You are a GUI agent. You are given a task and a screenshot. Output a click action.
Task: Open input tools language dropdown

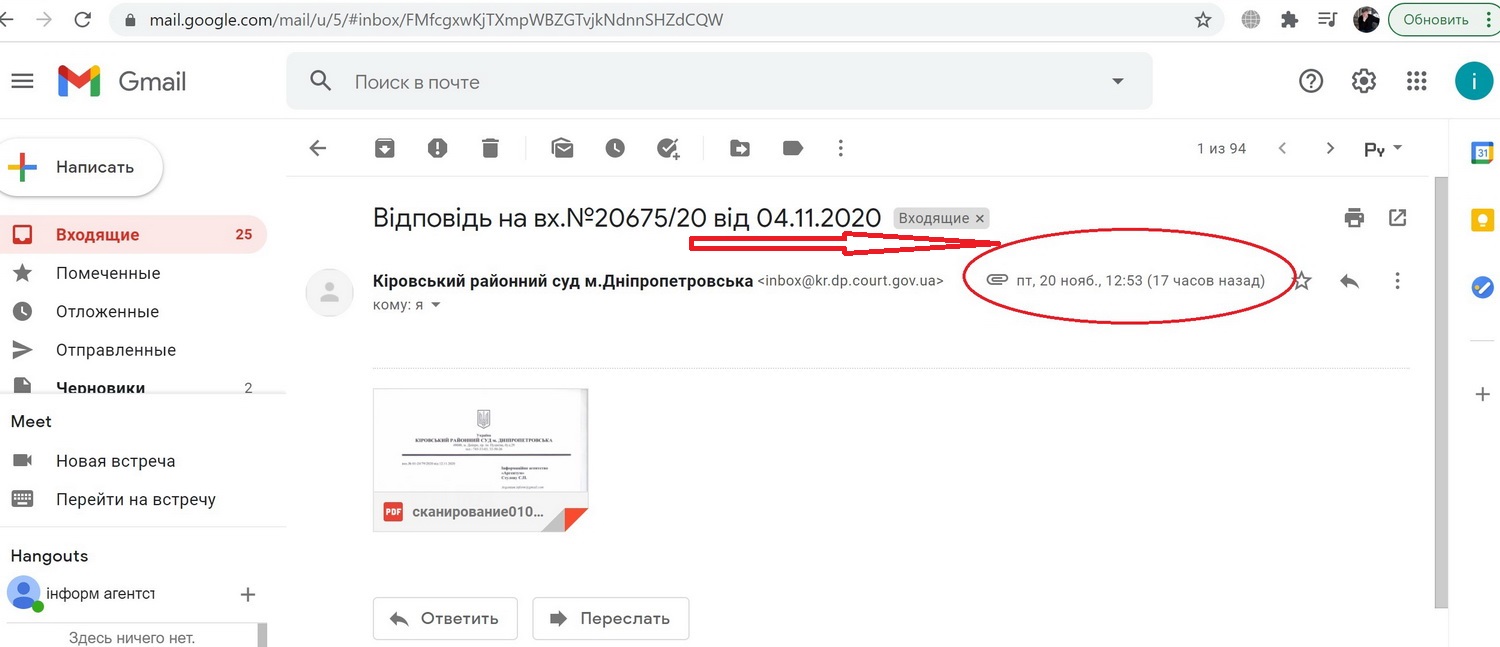1384,148
